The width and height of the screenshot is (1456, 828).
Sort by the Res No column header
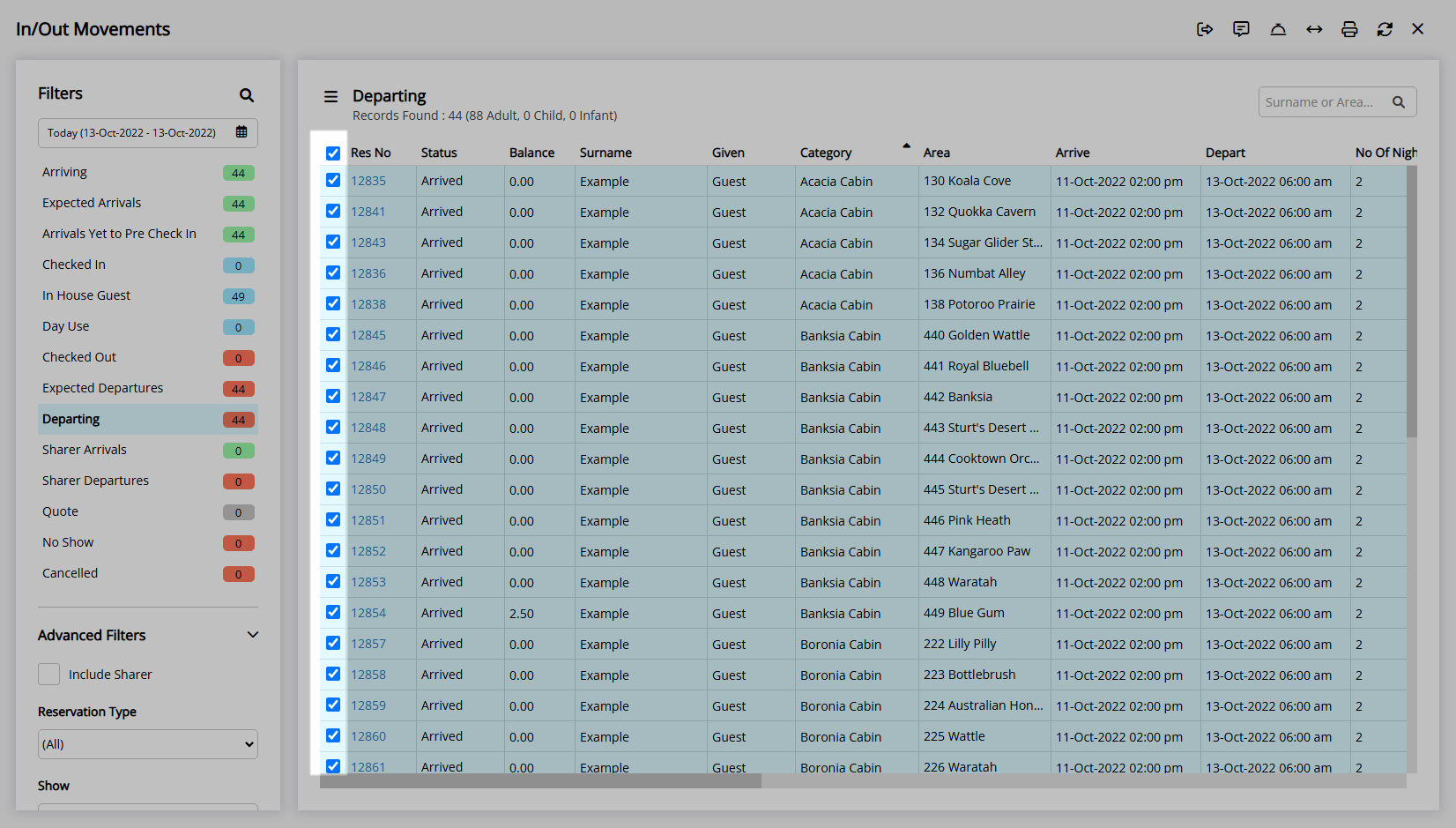(371, 153)
